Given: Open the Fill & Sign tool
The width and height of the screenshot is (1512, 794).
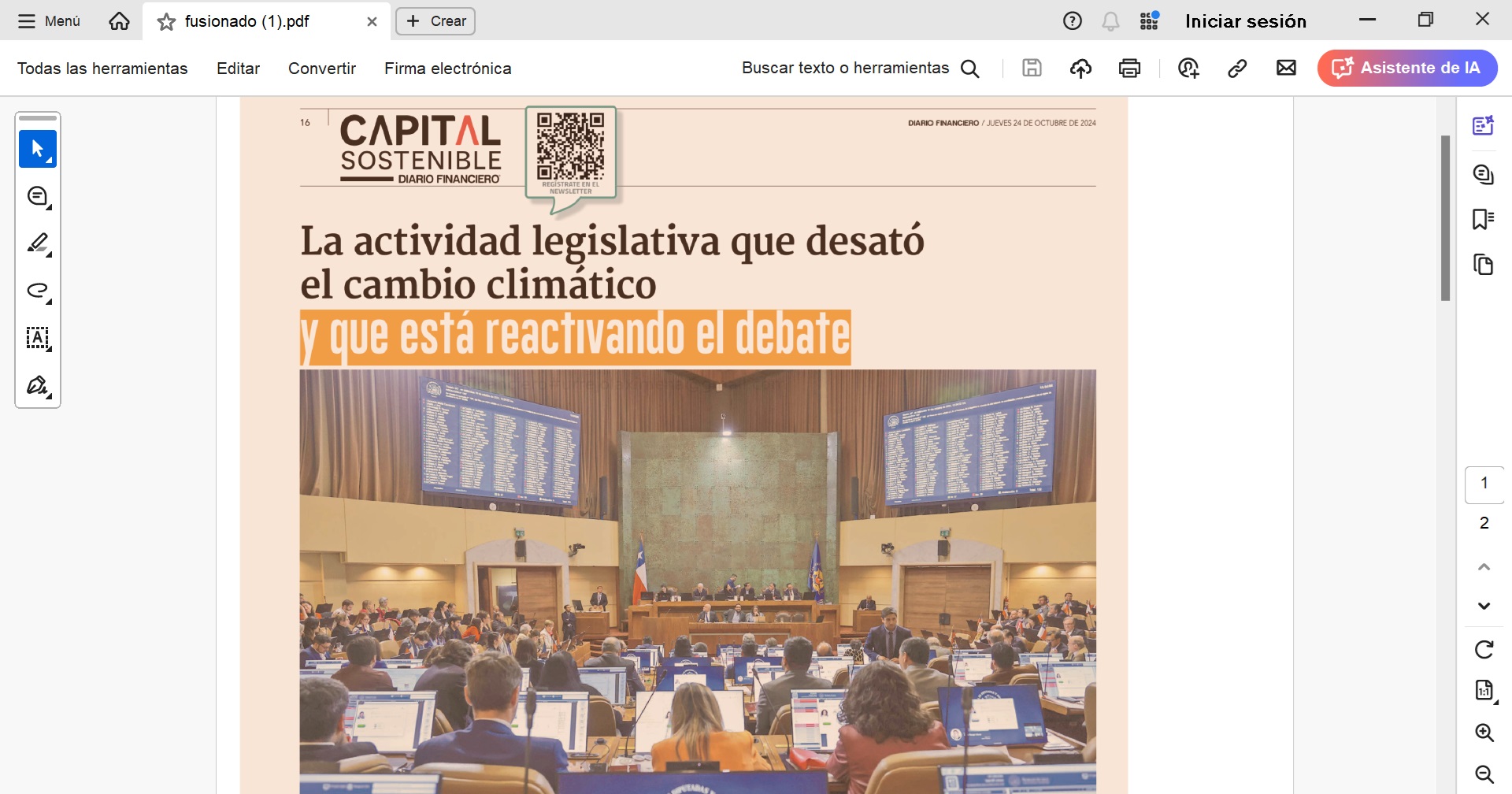Looking at the screenshot, I should click(38, 386).
